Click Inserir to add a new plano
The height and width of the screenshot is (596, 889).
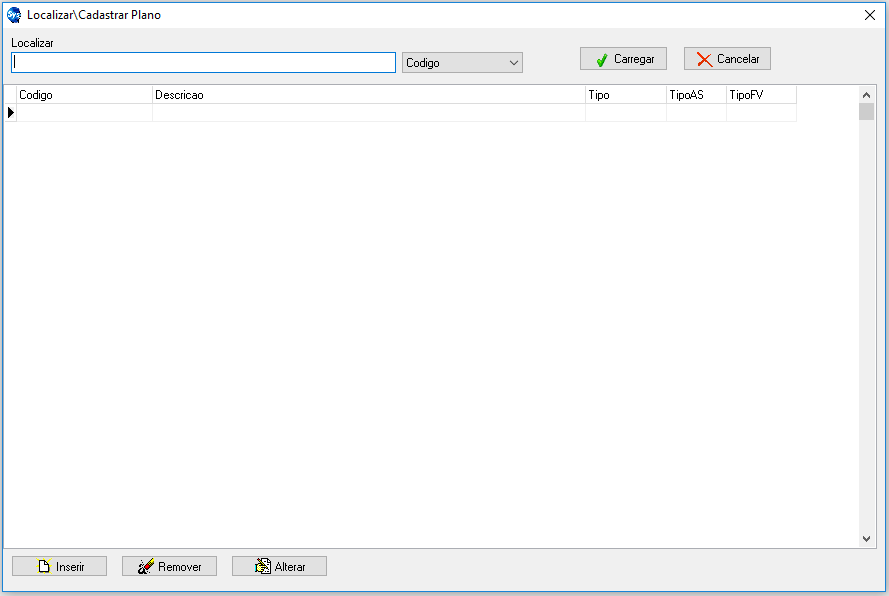pyautogui.click(x=59, y=567)
